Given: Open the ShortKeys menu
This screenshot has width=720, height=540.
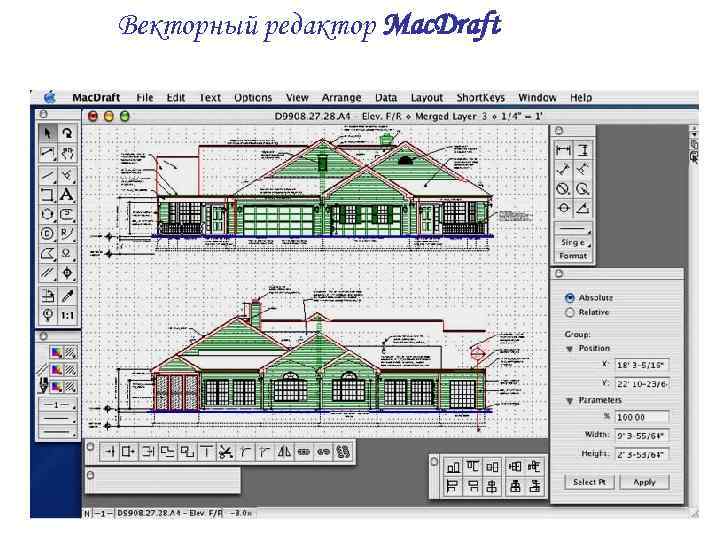Looking at the screenshot, I should (481, 98).
